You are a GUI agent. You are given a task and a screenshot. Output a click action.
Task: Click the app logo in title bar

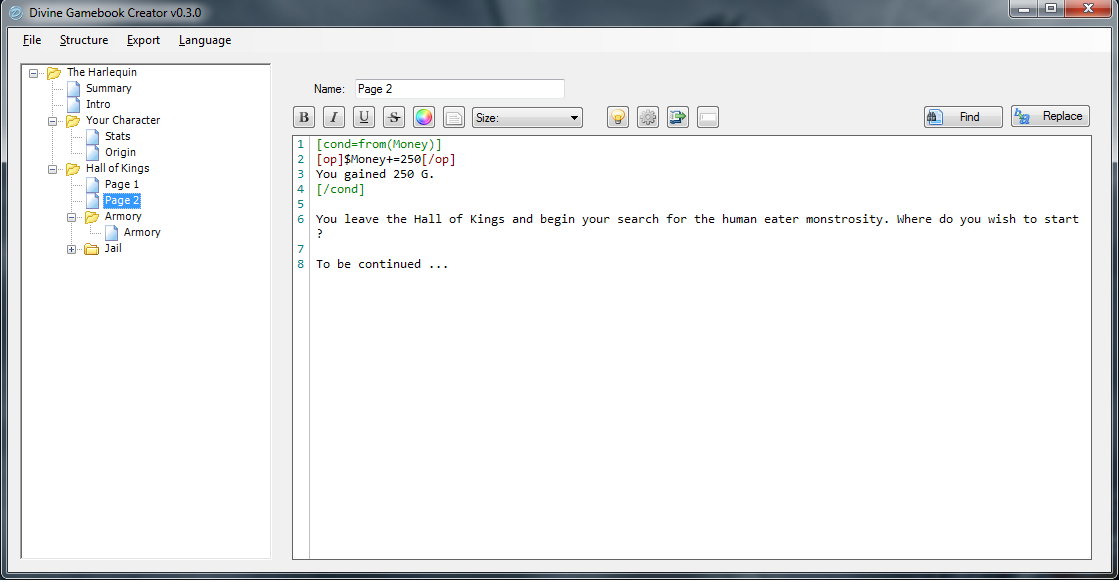[x=15, y=13]
